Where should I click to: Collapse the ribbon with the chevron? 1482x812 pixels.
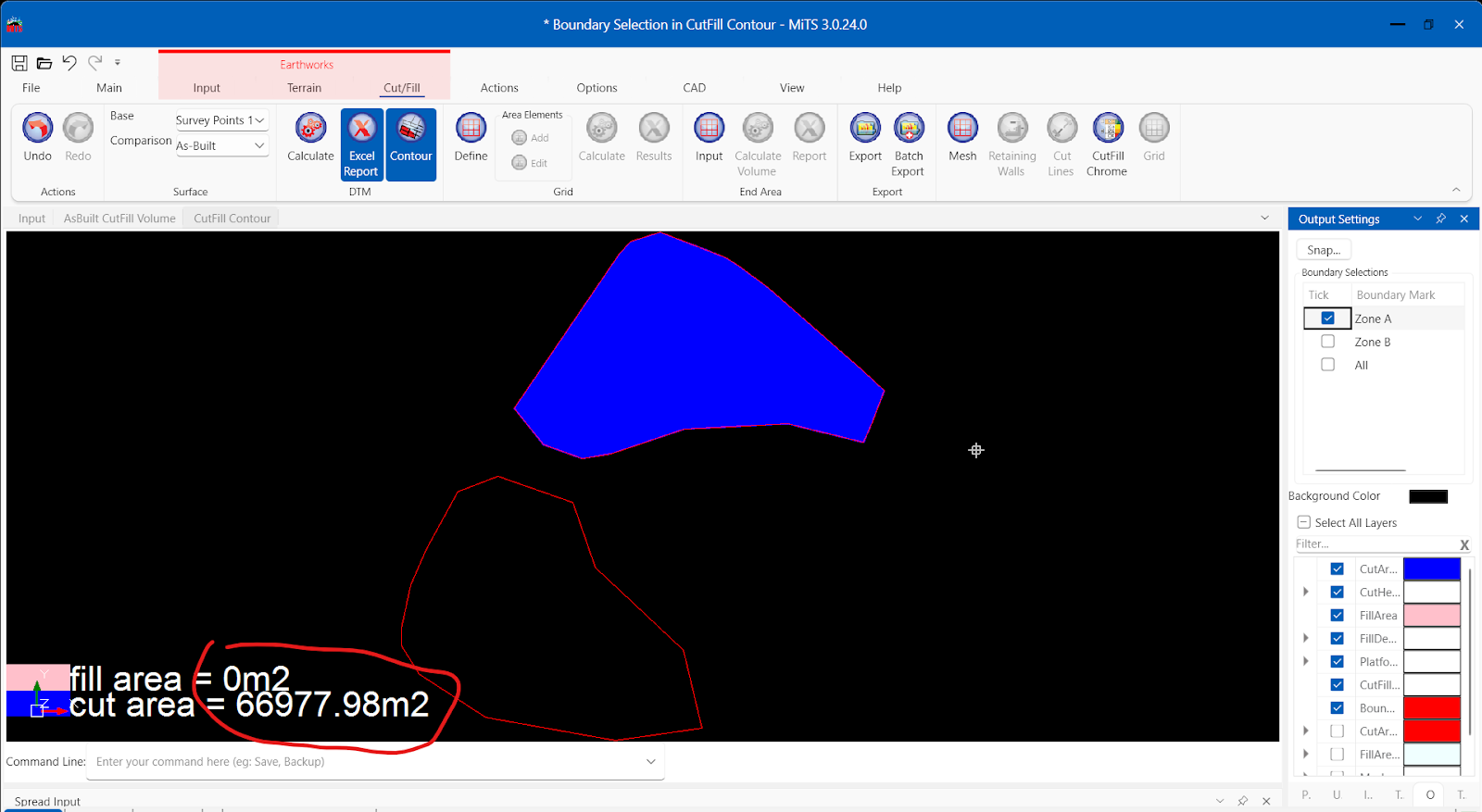1456,190
